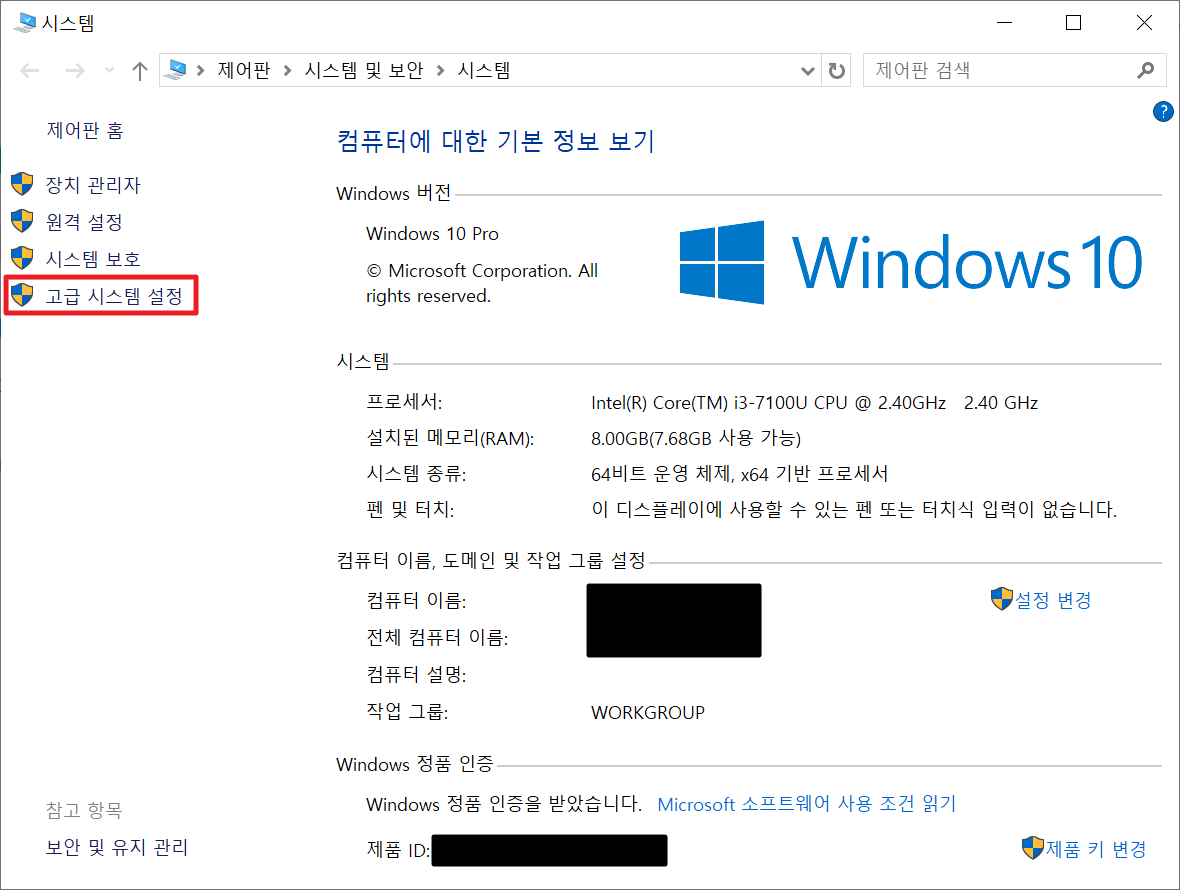Open 원격 설정 link
The height and width of the screenshot is (890, 1180).
[x=84, y=222]
